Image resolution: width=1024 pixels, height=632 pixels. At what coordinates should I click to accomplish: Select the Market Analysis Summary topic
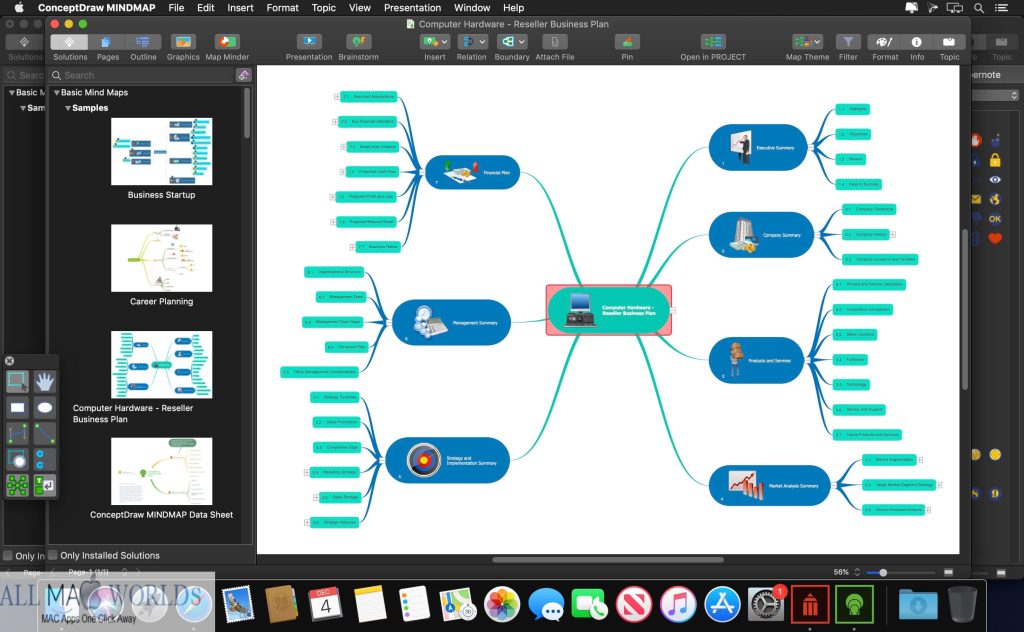pyautogui.click(x=769, y=485)
